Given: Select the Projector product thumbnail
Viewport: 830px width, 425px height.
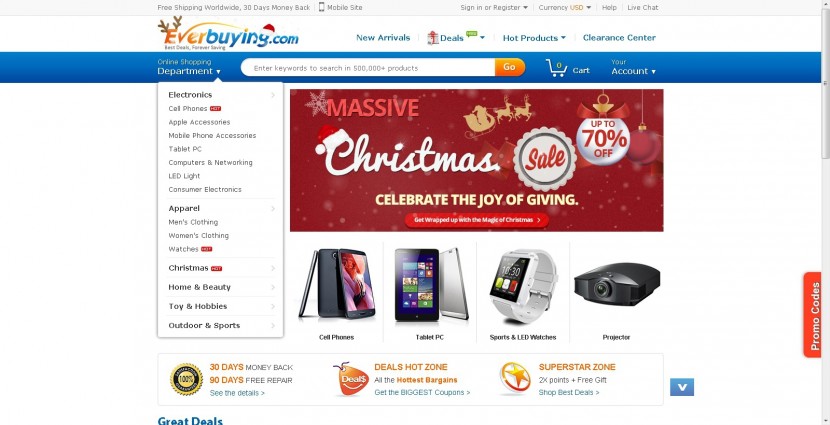Looking at the screenshot, I should tap(617, 292).
